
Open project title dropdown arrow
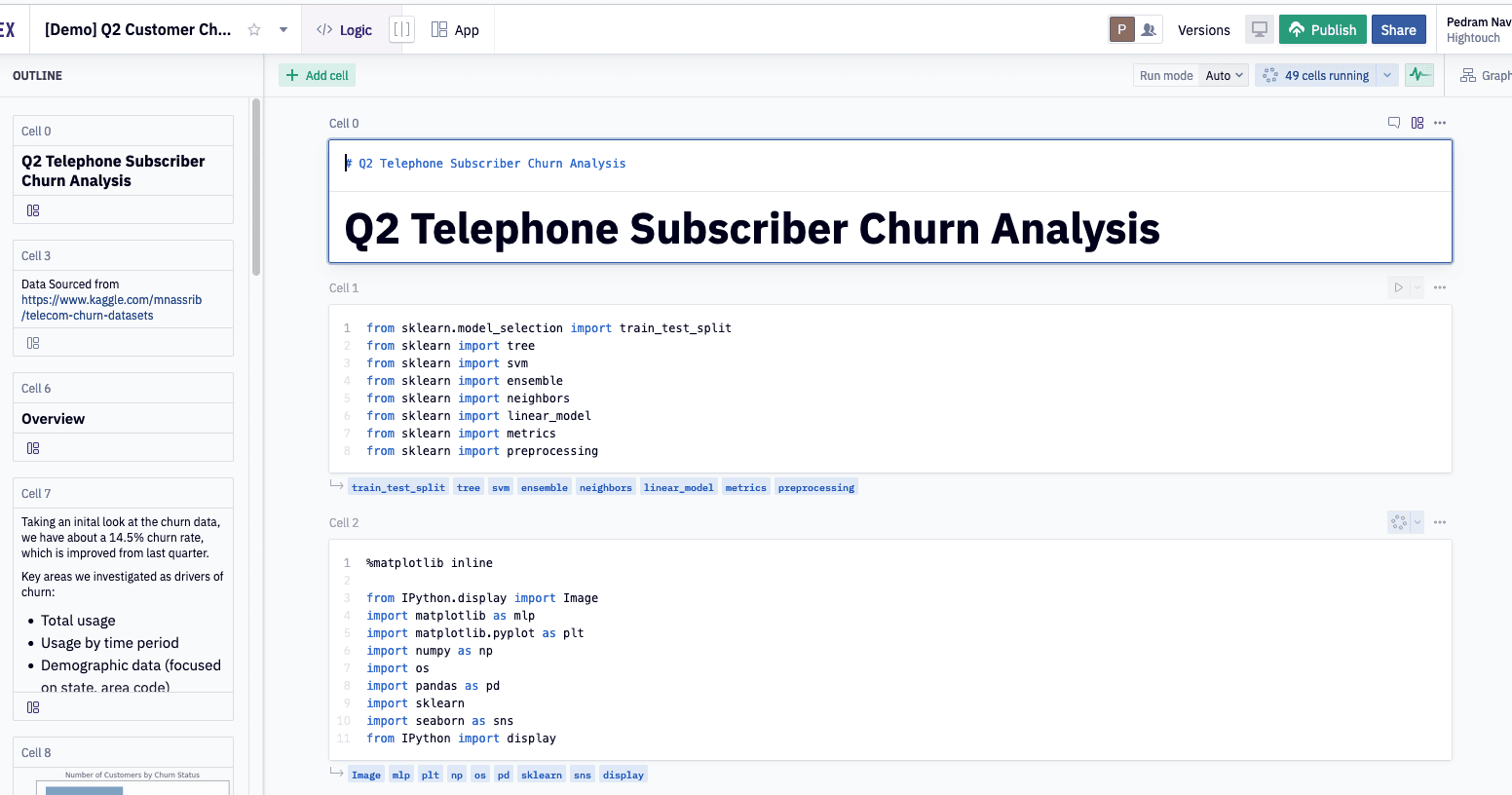(x=283, y=30)
